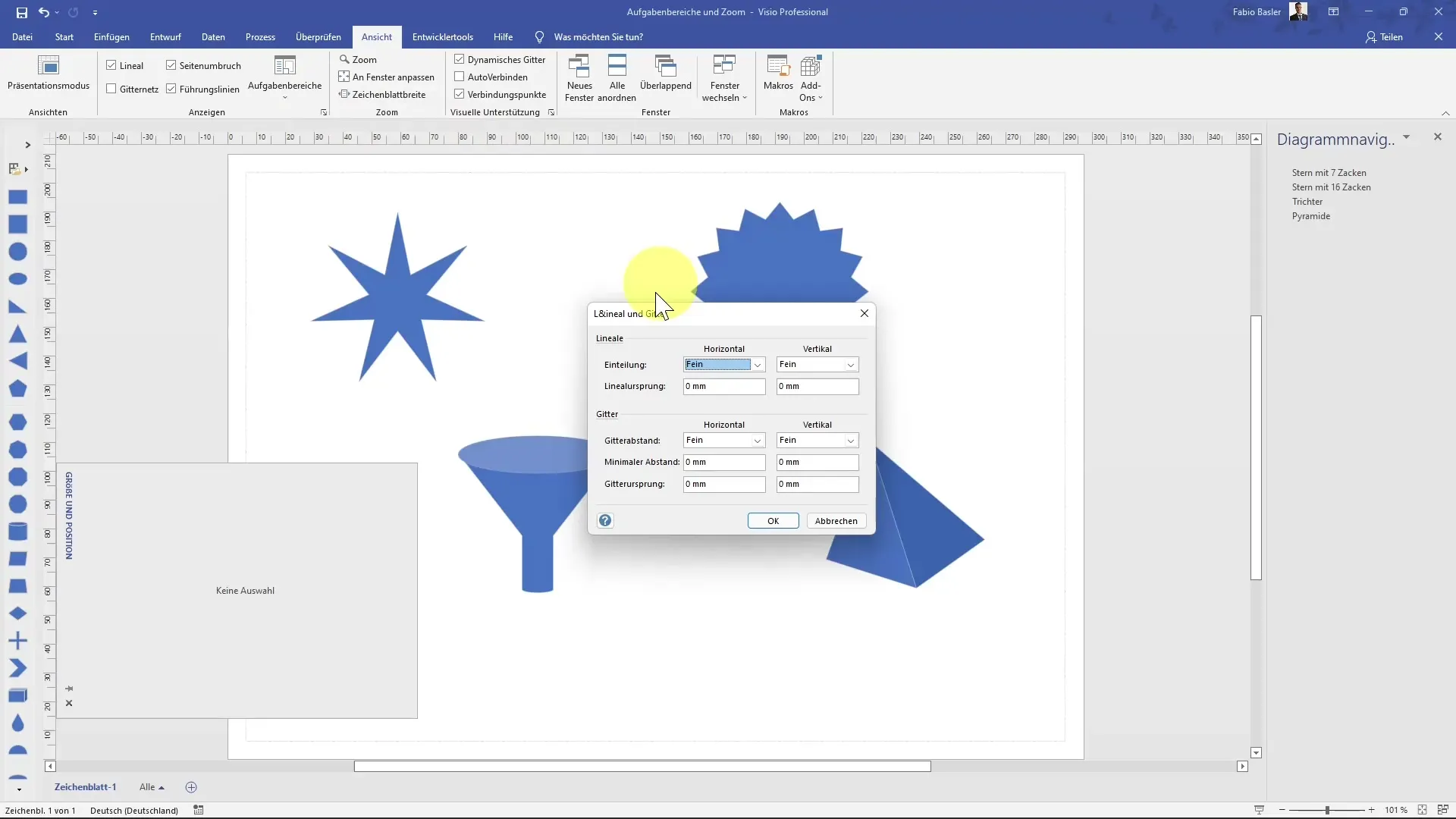Image resolution: width=1456 pixels, height=819 pixels.
Task: Toggle the Verbindungspunkte checkbox
Action: click(x=460, y=94)
